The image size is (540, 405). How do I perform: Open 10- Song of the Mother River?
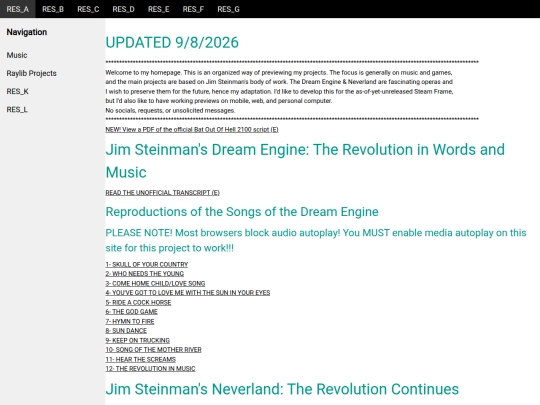click(153, 350)
